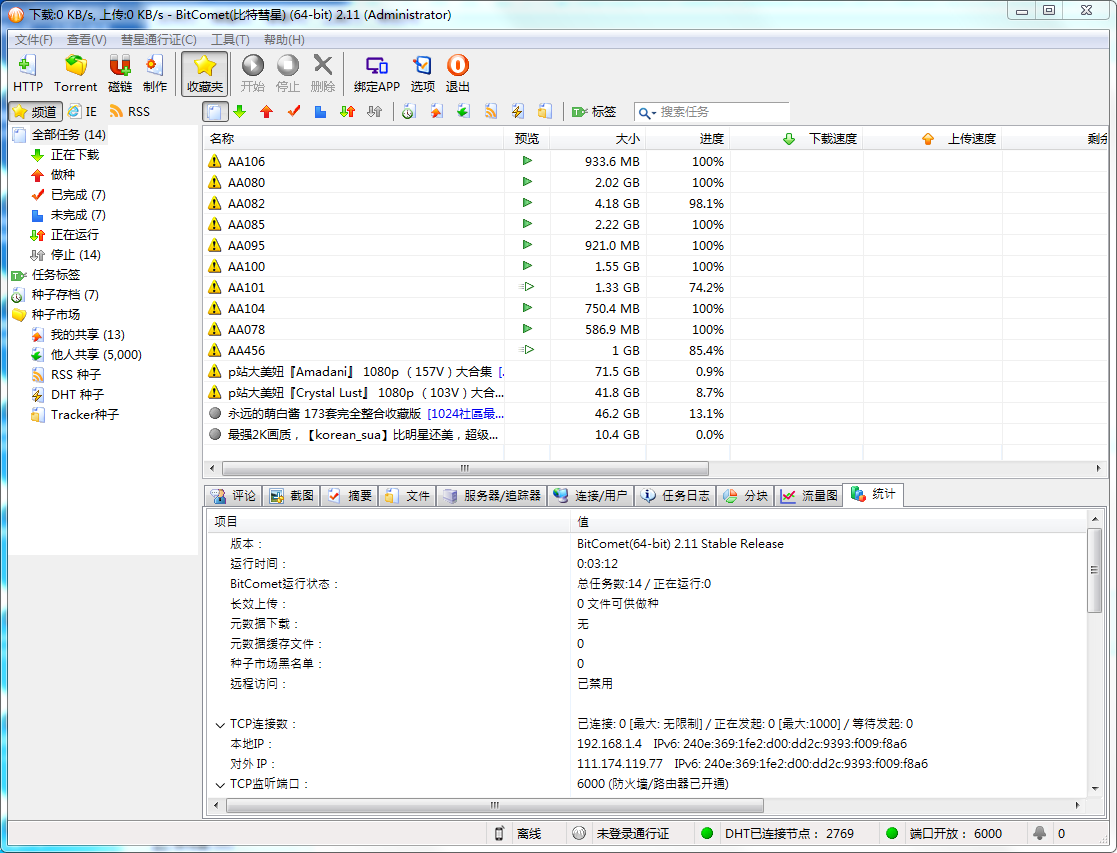The image size is (1117, 853).
Task: Select 种子存档 (7) in sidebar tree
Action: pos(65,294)
